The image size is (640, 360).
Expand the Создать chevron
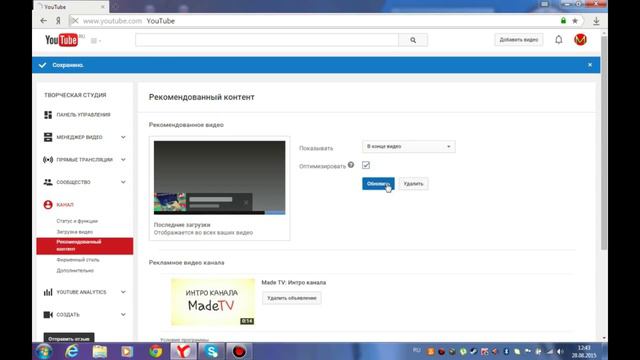pyautogui.click(x=123, y=315)
